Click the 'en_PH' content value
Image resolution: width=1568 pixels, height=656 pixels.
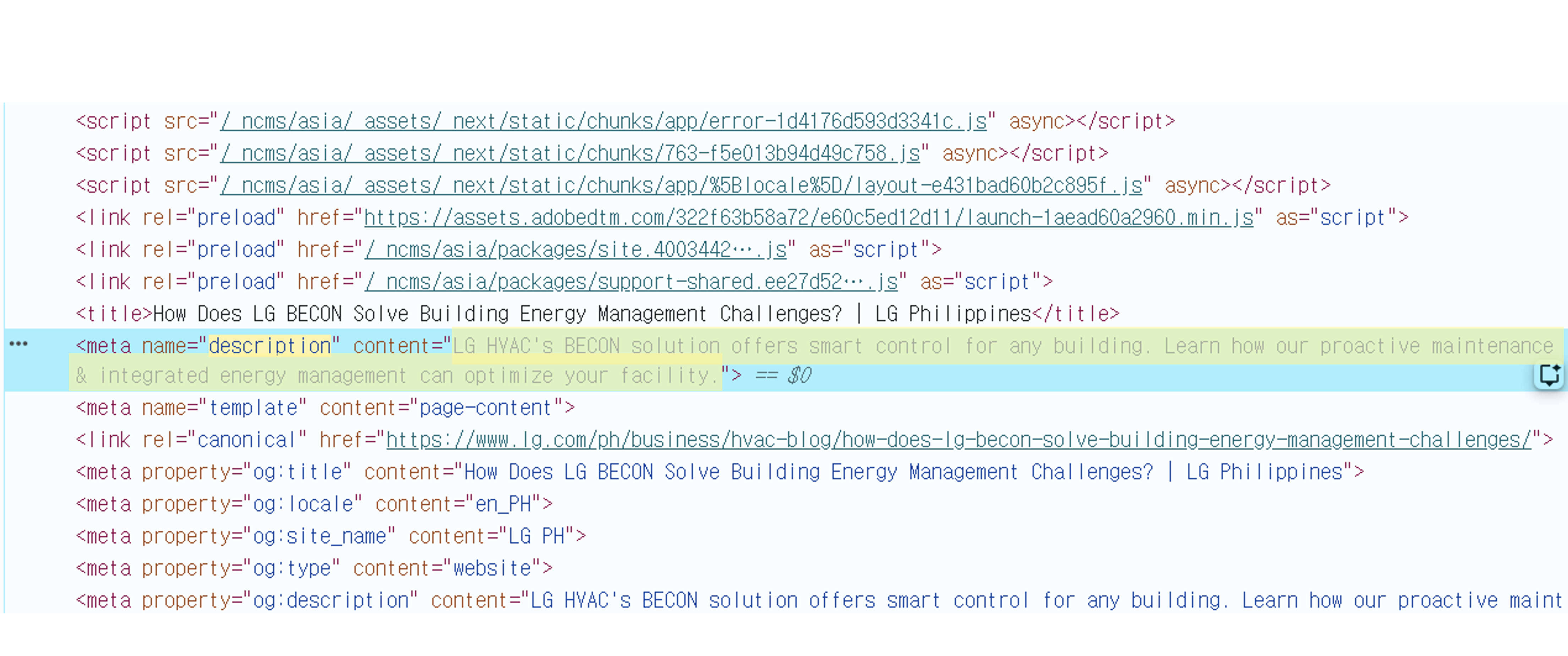tap(503, 504)
